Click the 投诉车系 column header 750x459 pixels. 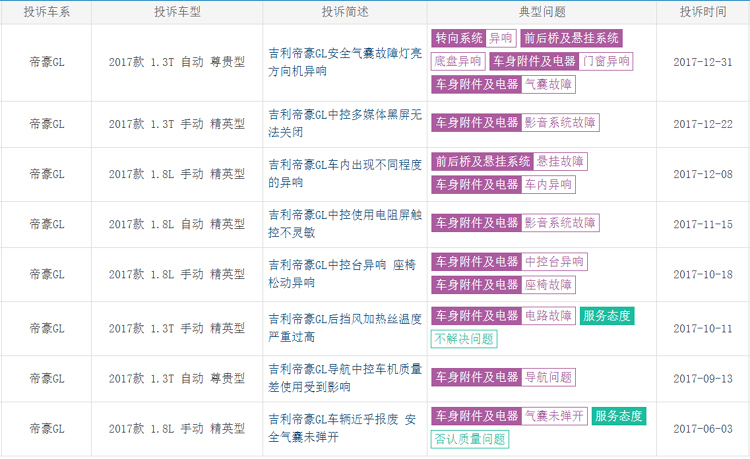tap(47, 12)
